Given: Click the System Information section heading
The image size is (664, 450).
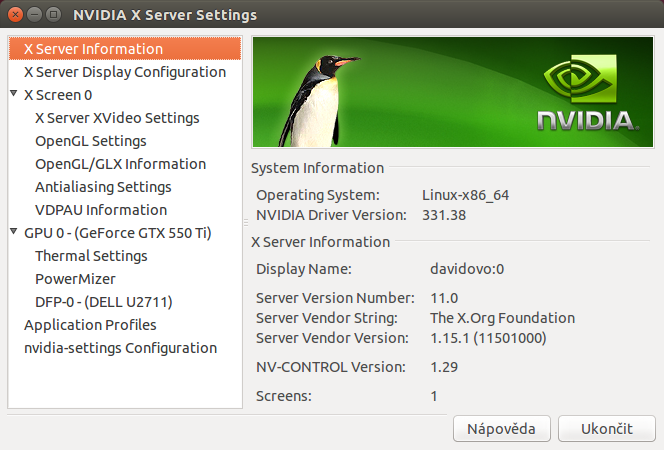Looking at the screenshot, I should pyautogui.click(x=318, y=168).
